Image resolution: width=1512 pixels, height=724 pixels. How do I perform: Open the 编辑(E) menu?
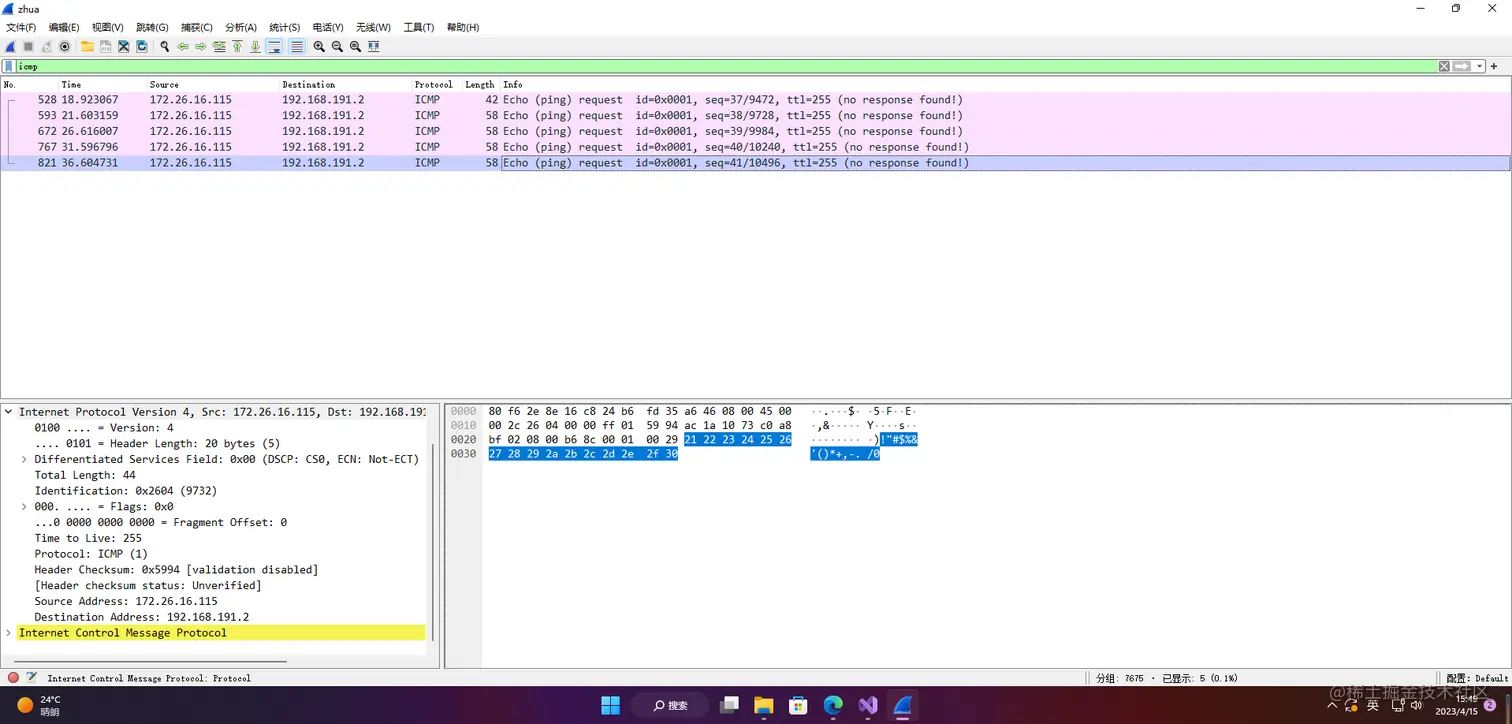pos(64,27)
